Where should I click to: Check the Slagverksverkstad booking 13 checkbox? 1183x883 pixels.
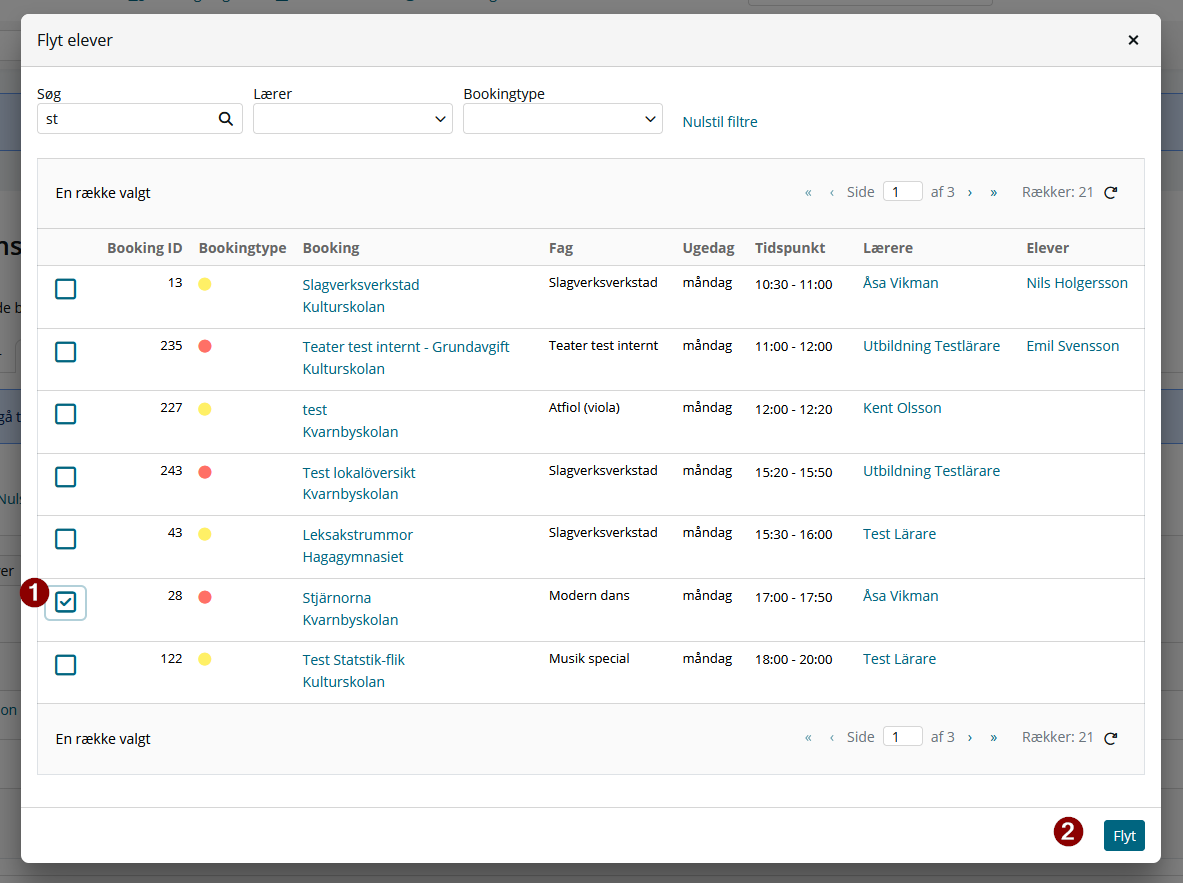[66, 289]
